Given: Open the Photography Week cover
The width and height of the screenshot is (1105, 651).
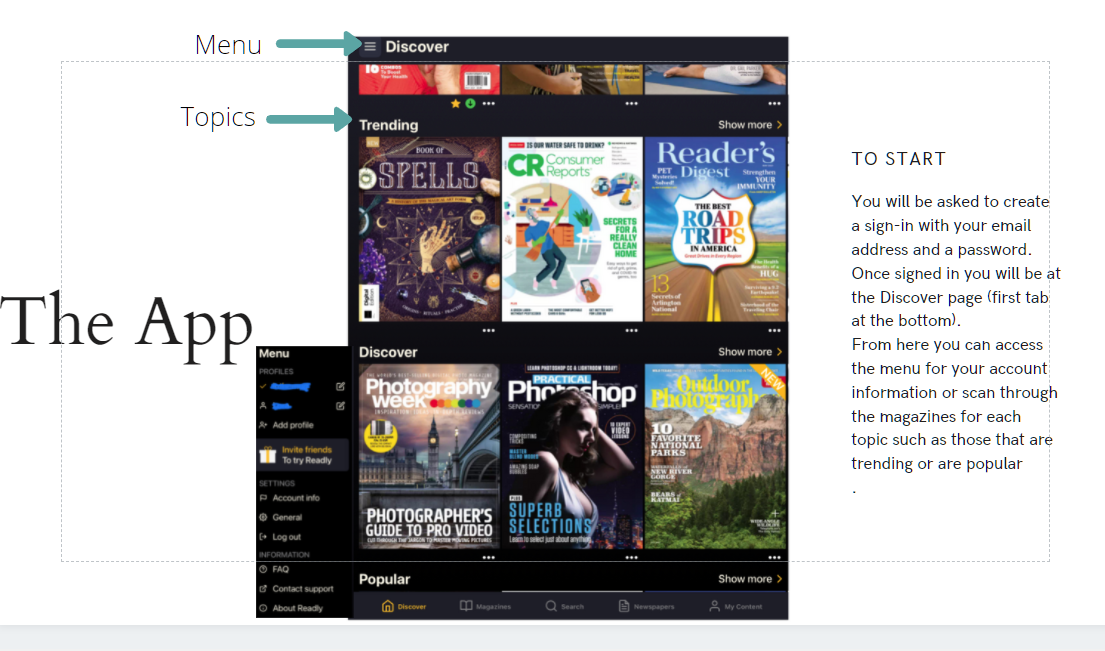Looking at the screenshot, I should coord(429,456).
